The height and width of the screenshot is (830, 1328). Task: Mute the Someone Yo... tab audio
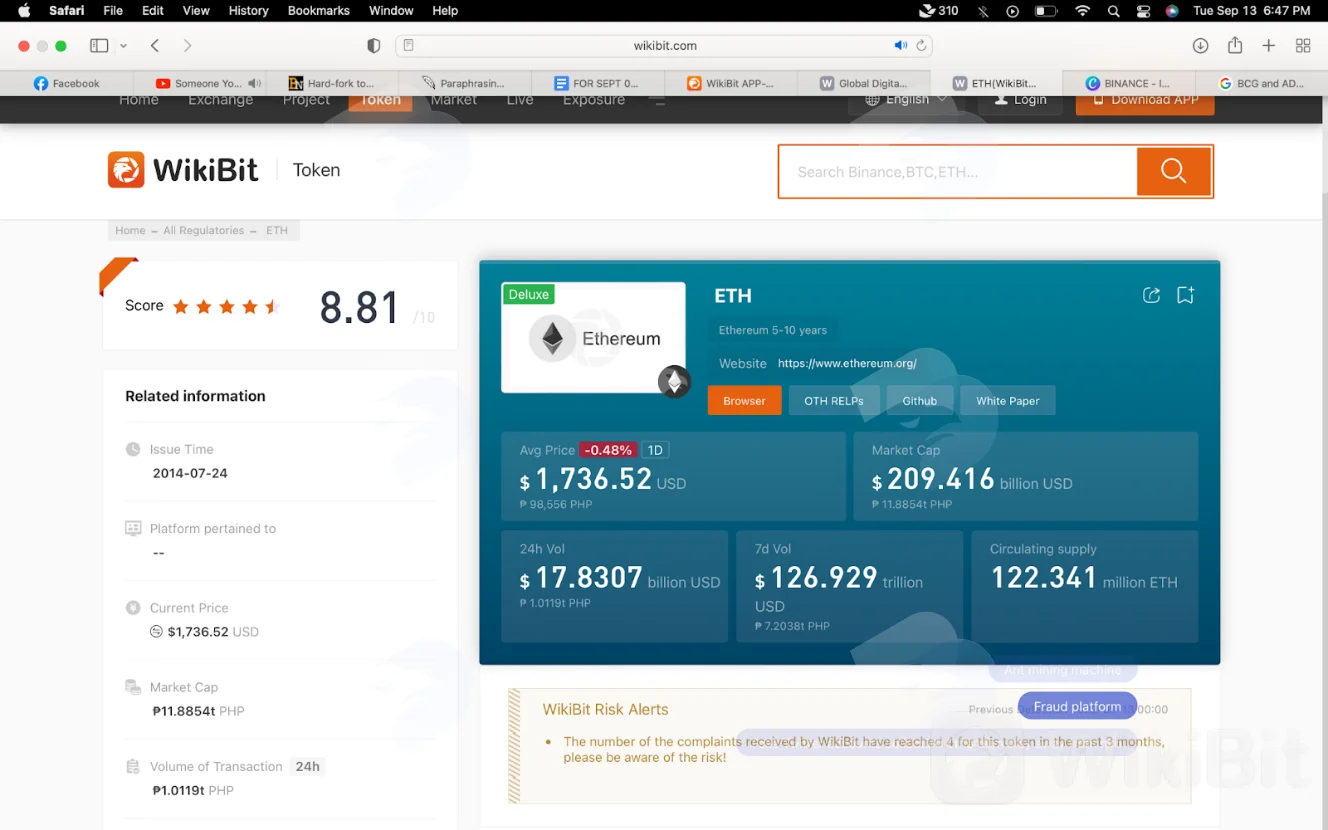254,83
